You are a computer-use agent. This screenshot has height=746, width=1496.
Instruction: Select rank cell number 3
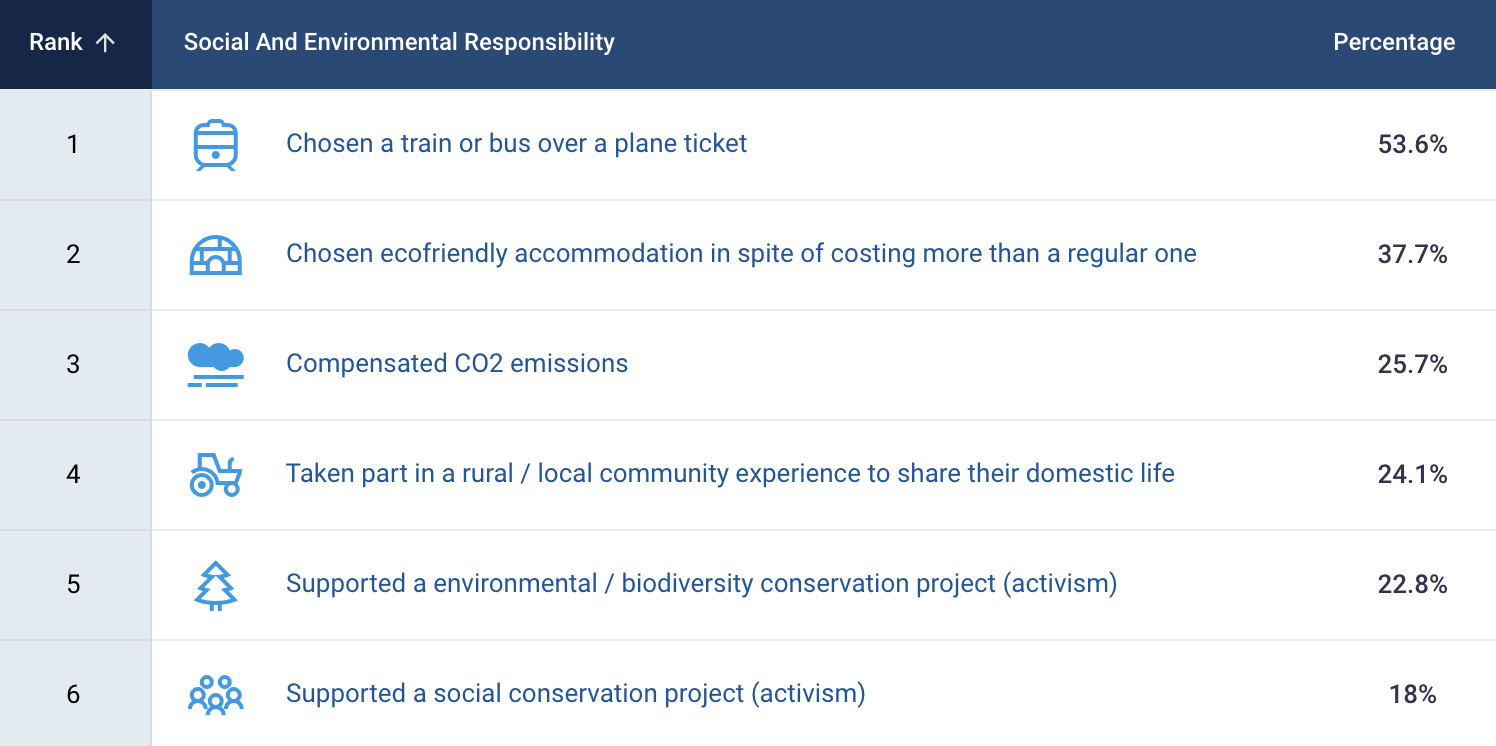(x=73, y=364)
